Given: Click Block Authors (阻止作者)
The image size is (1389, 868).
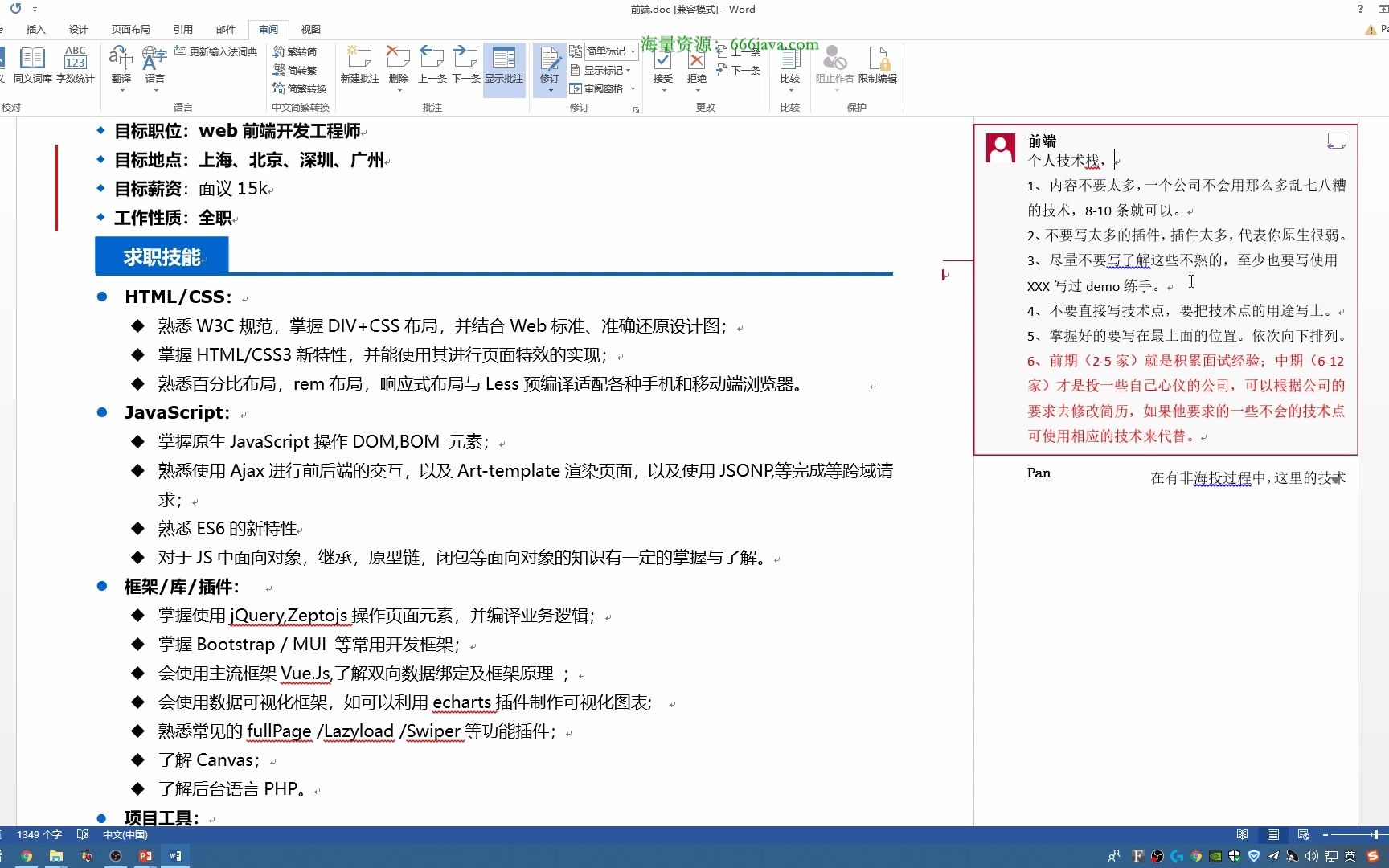Looking at the screenshot, I should point(834,64).
